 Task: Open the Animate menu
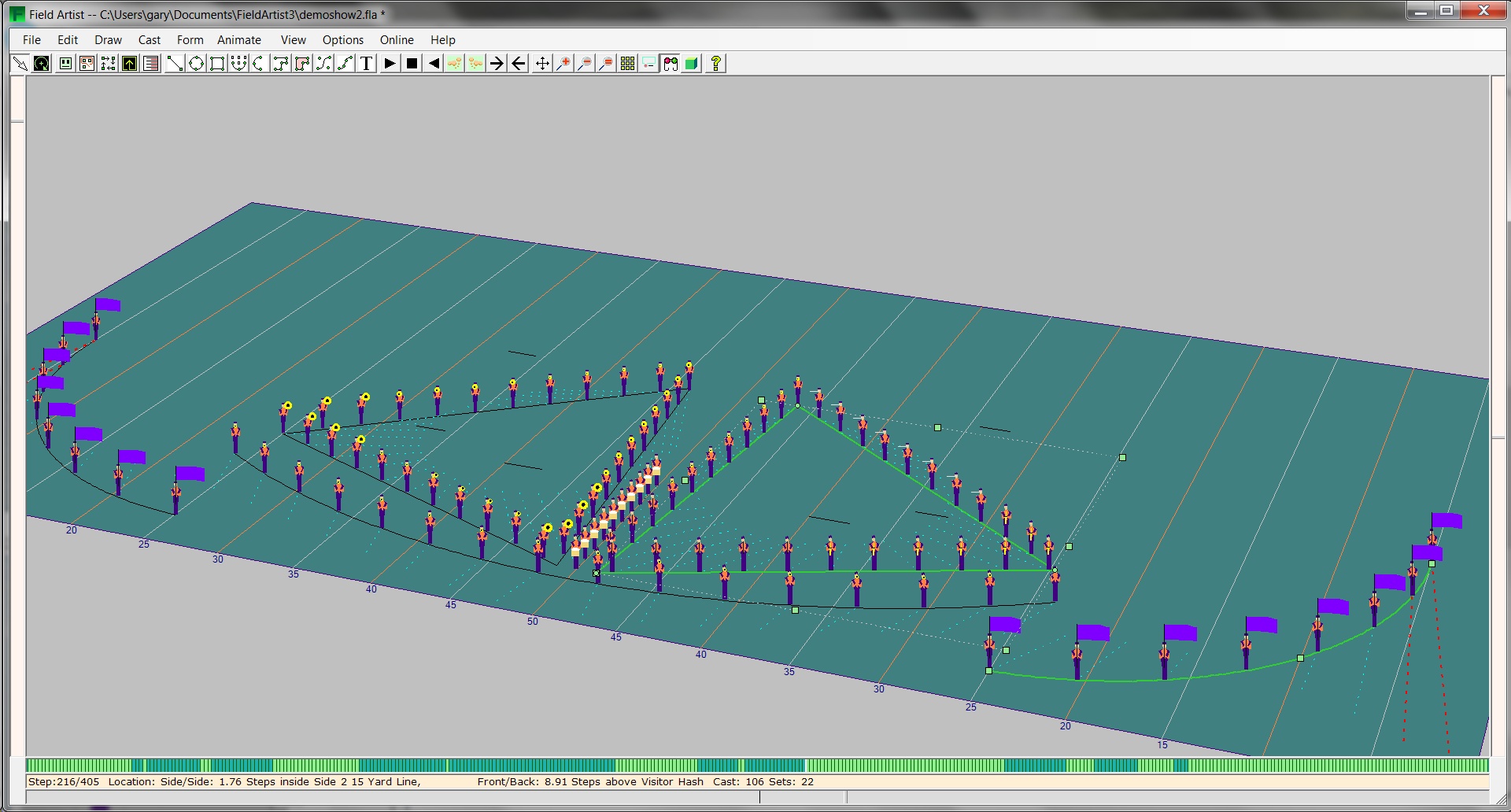[238, 40]
